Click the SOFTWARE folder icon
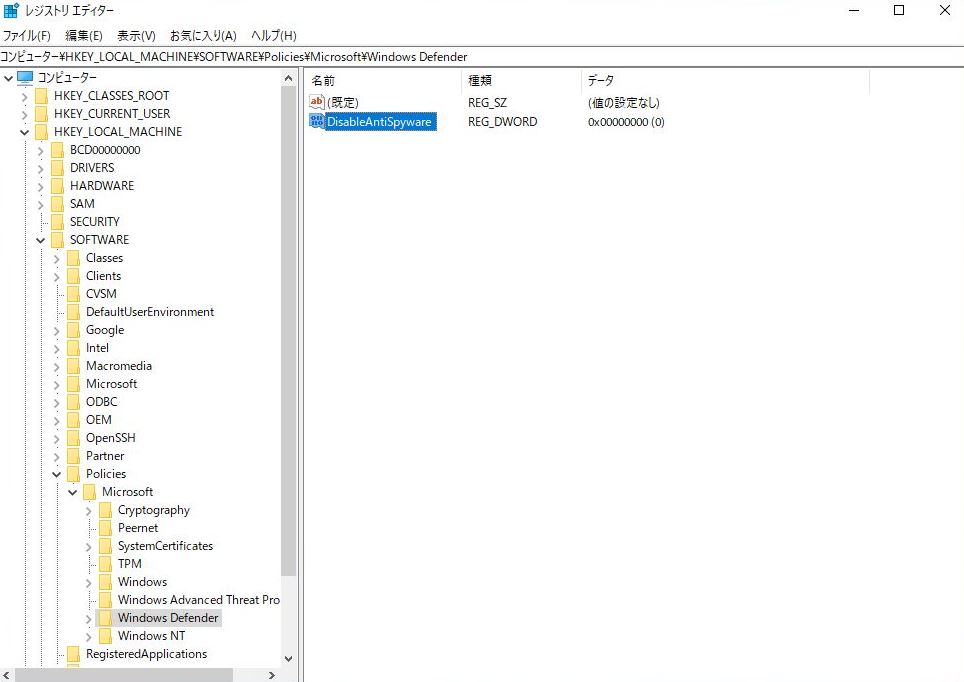The width and height of the screenshot is (964, 682). pyautogui.click(x=58, y=240)
